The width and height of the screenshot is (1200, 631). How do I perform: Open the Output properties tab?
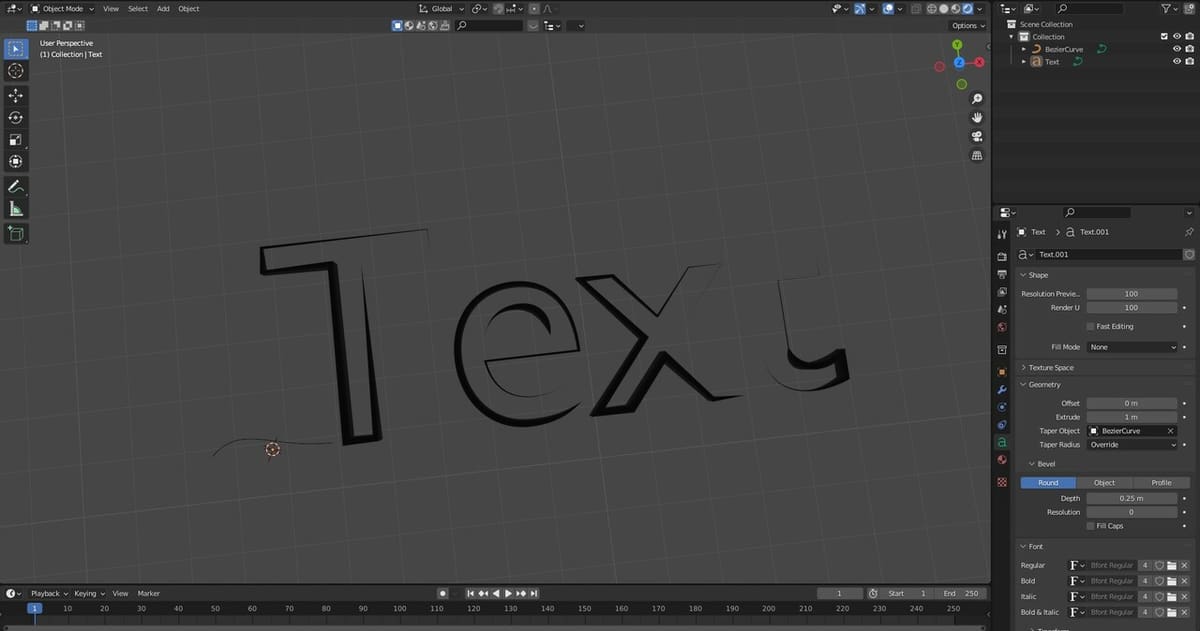[x=1002, y=274]
